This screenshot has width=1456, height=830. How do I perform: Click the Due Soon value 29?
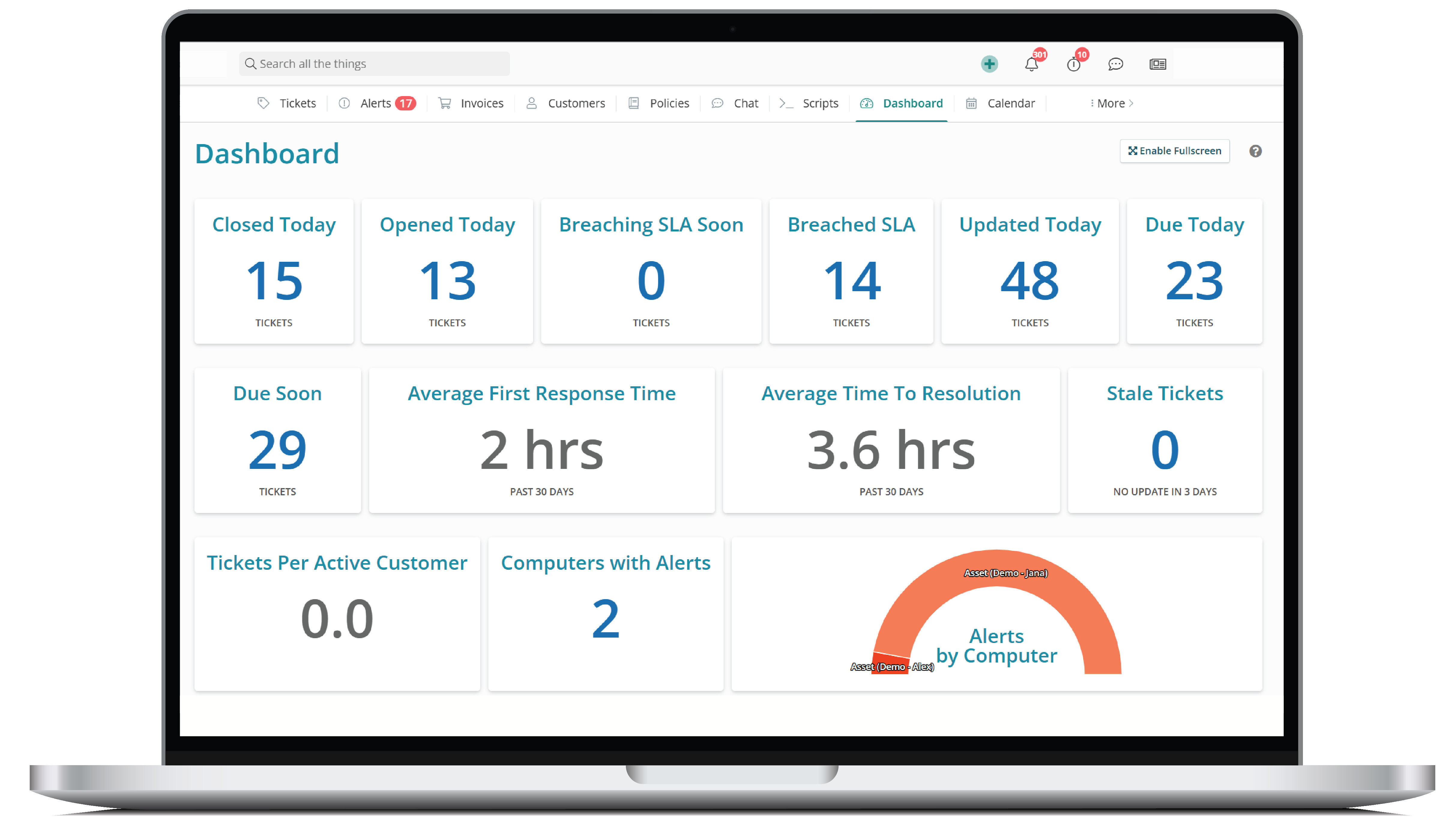click(x=278, y=450)
